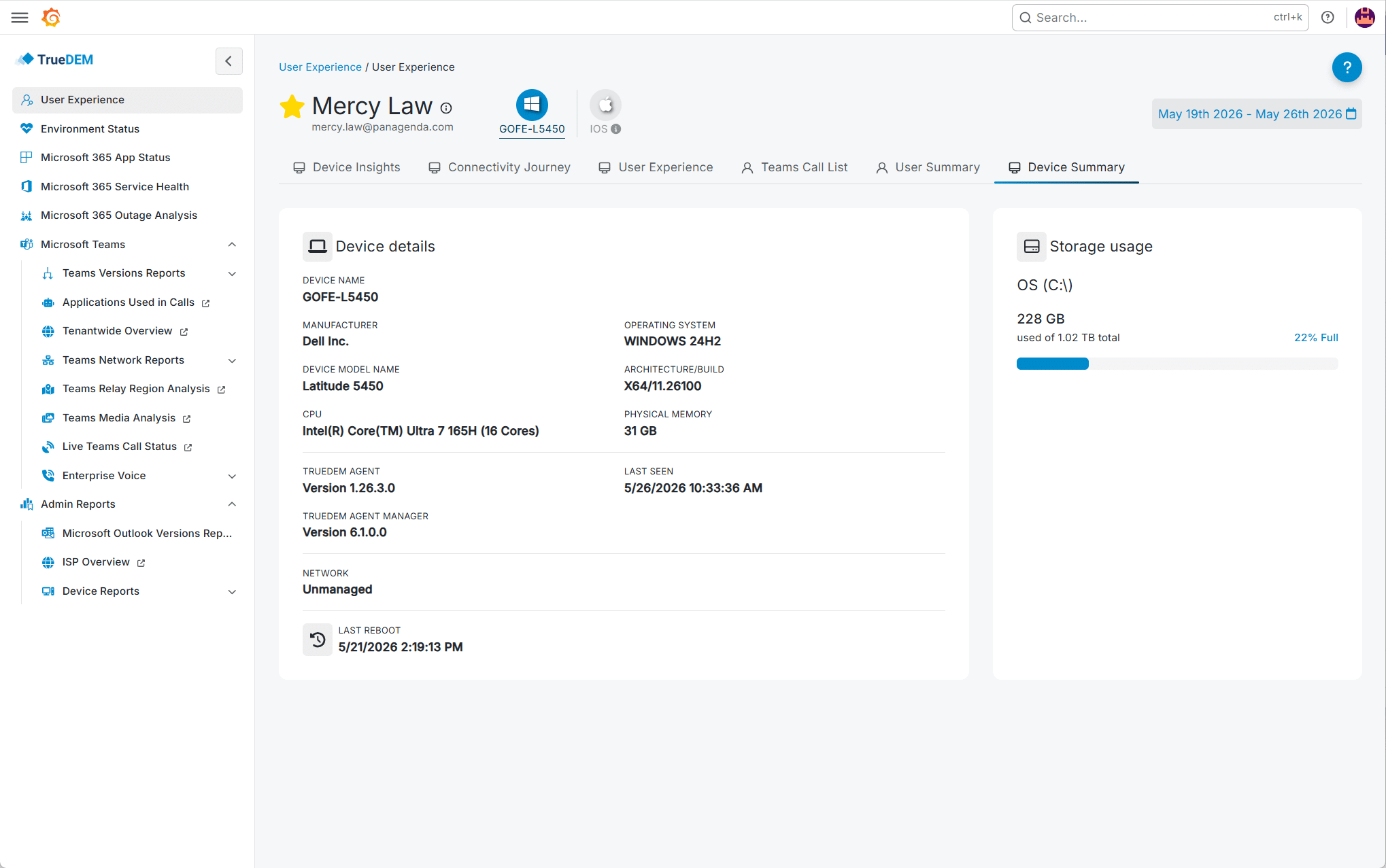Select the Device Summary tab

pyautogui.click(x=1066, y=167)
